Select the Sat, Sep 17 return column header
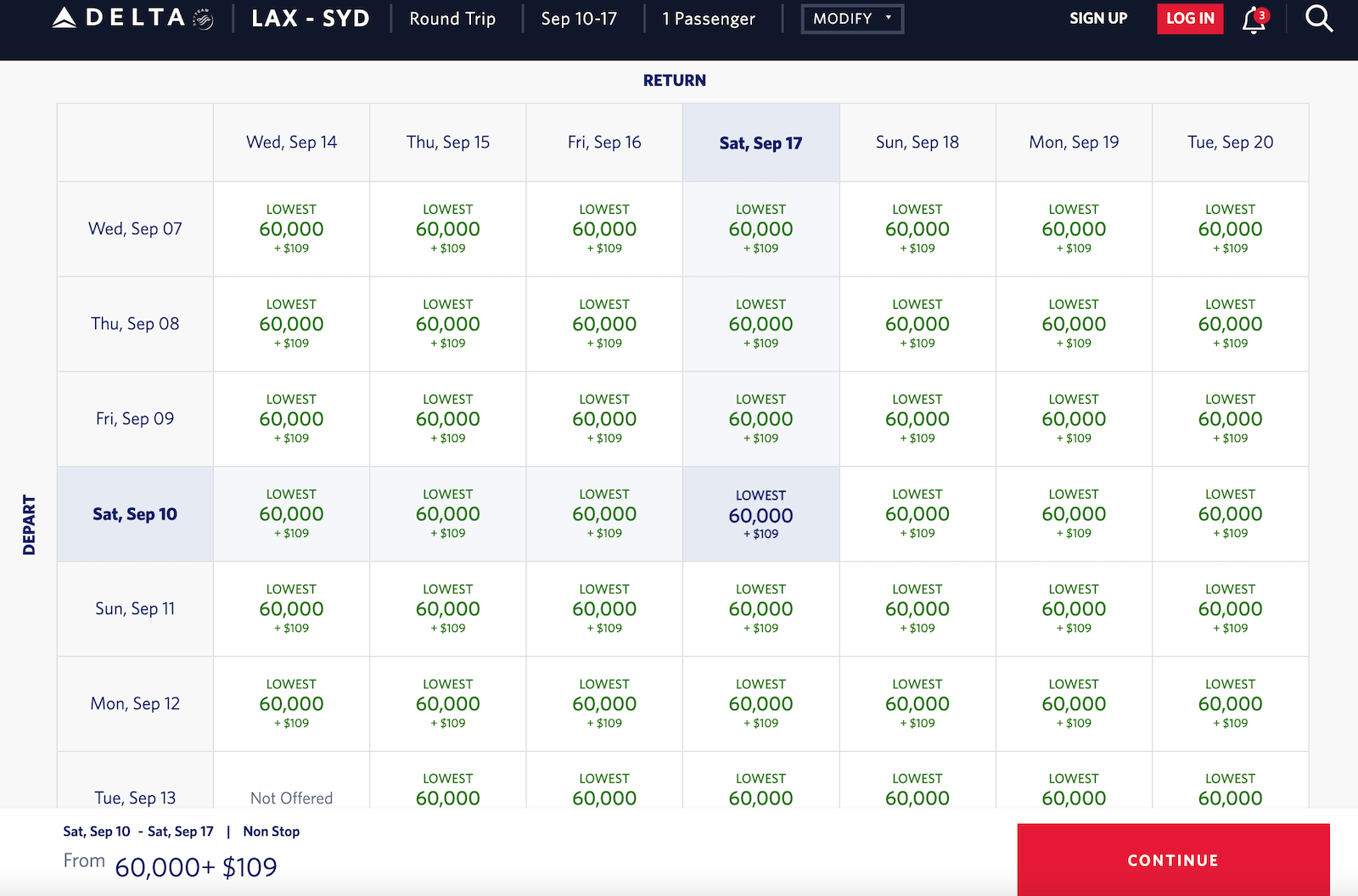Viewport: 1358px width, 896px height. 760,143
